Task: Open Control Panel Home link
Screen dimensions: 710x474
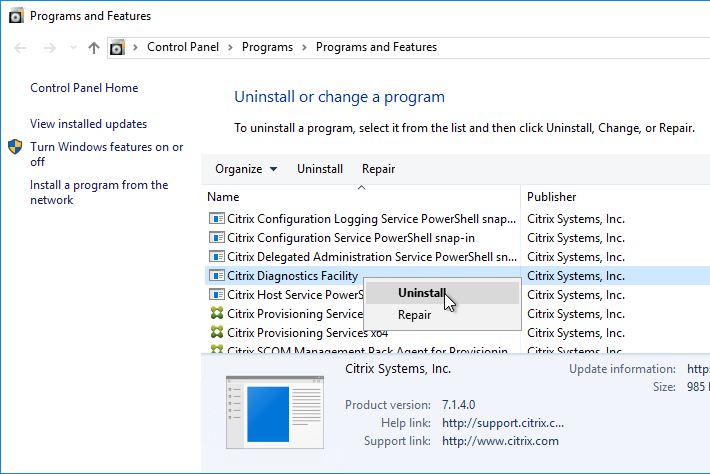Action: click(84, 88)
